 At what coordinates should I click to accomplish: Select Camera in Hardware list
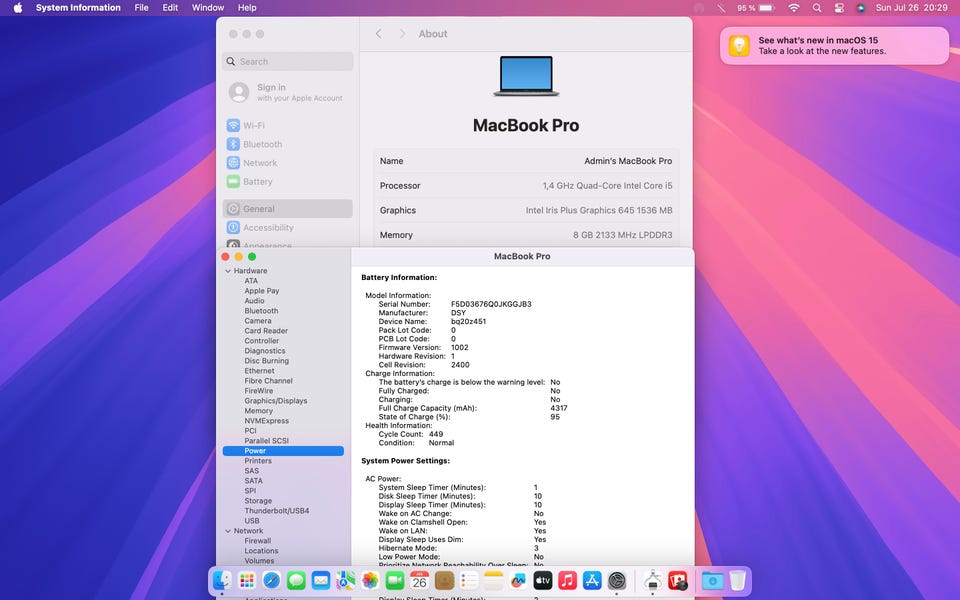coord(258,321)
